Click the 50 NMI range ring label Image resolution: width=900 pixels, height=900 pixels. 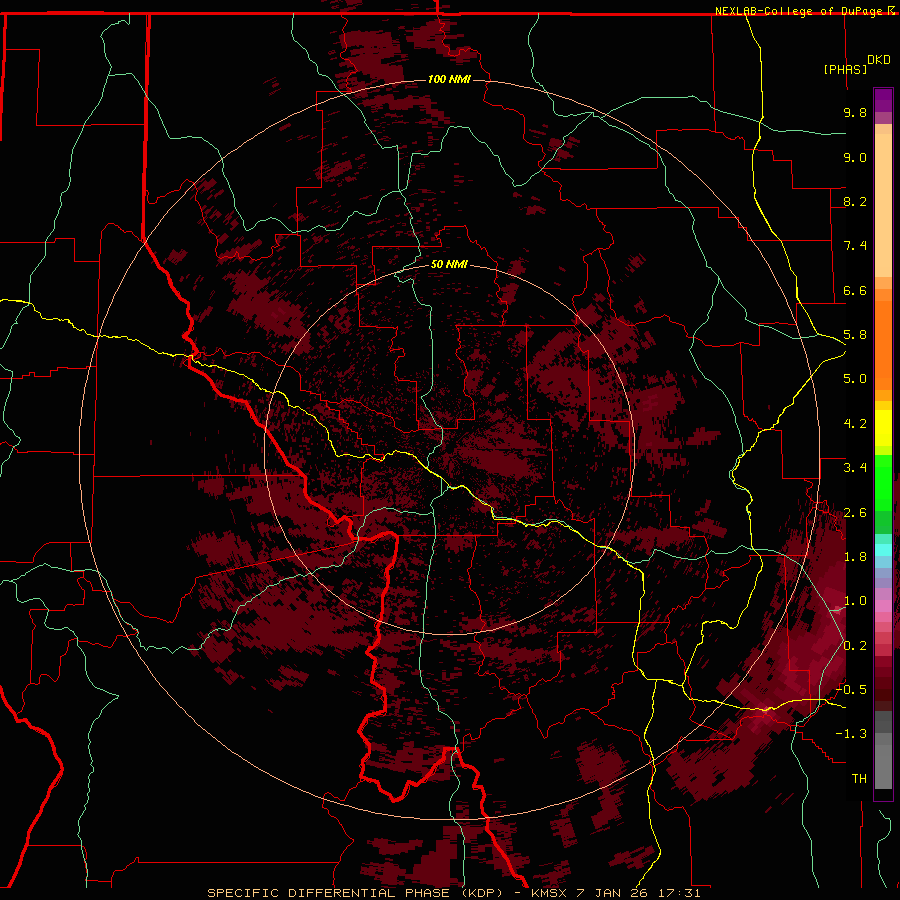pyautogui.click(x=449, y=264)
